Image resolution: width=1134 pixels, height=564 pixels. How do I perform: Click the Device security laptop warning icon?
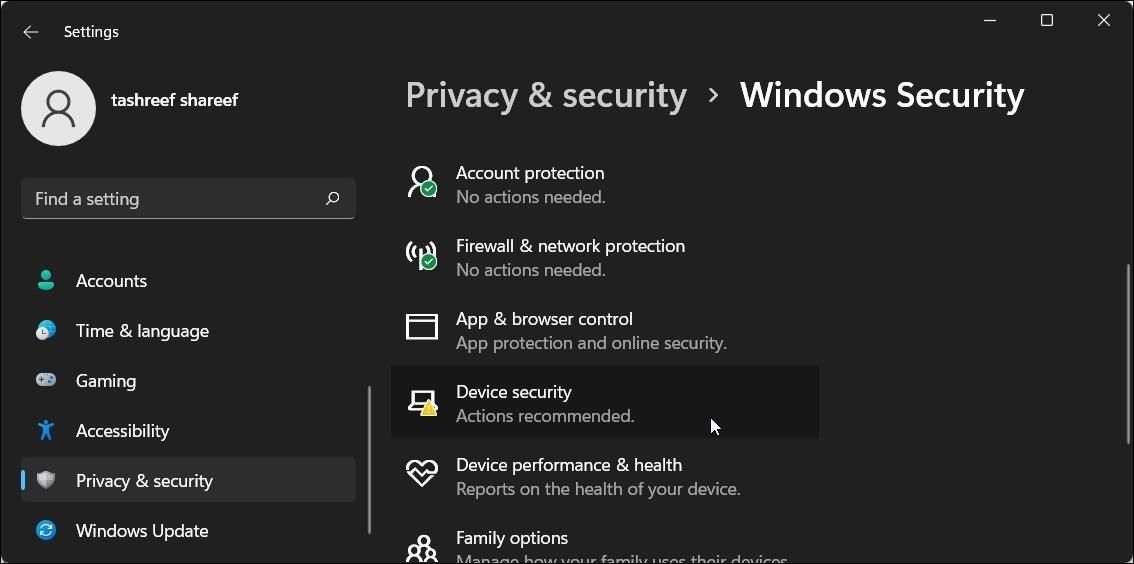tap(422, 402)
